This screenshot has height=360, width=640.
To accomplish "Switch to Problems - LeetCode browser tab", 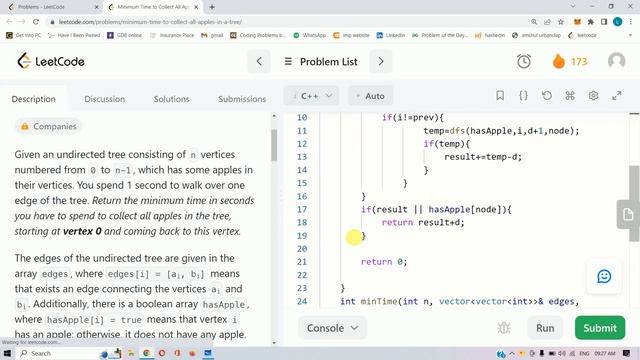I will [52, 7].
